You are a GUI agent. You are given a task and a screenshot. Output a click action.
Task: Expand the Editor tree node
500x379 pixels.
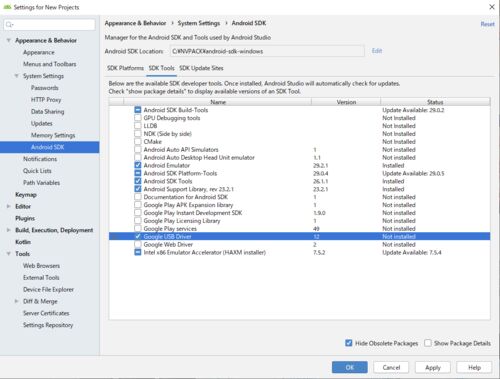coord(9,206)
